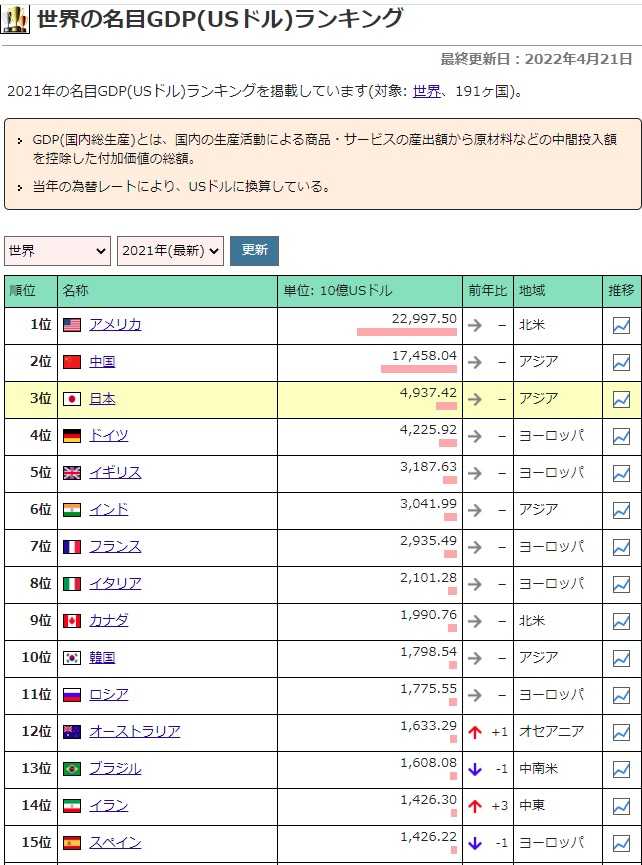Screen dimensions: 642x865
Task: Show the trend chart icon for カナダ
Action: click(621, 621)
